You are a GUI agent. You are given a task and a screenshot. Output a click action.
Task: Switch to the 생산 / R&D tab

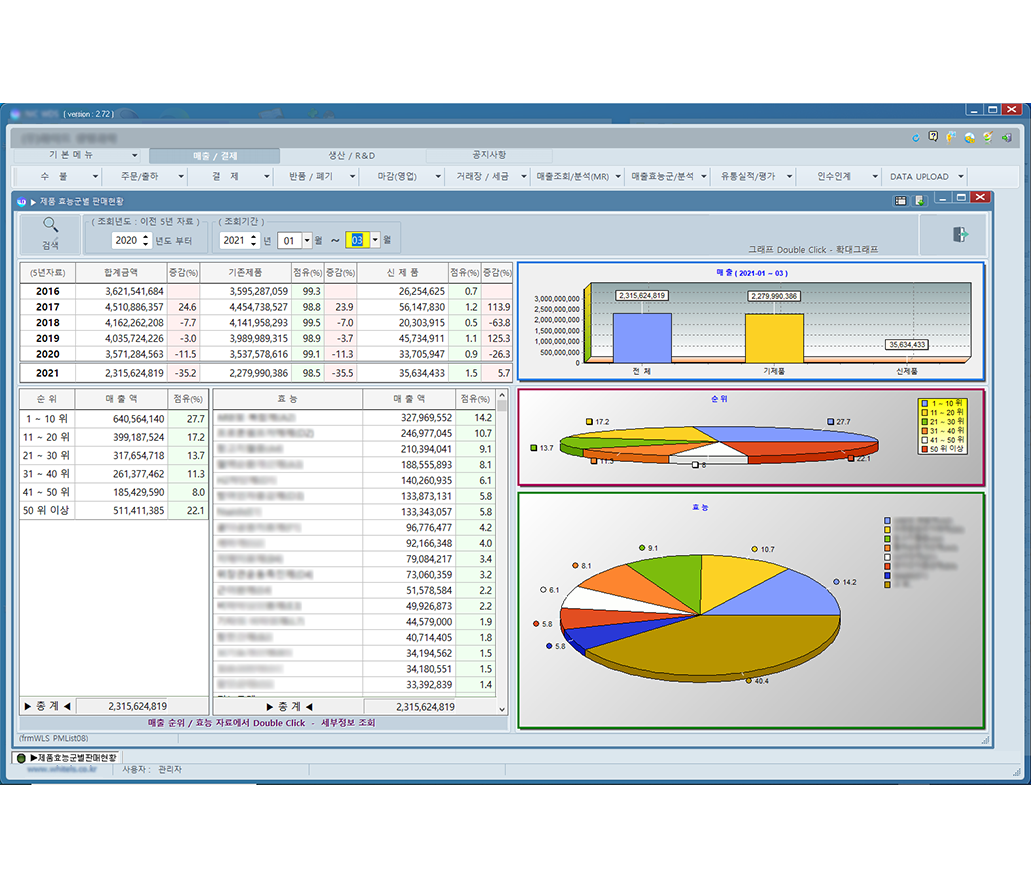352,156
